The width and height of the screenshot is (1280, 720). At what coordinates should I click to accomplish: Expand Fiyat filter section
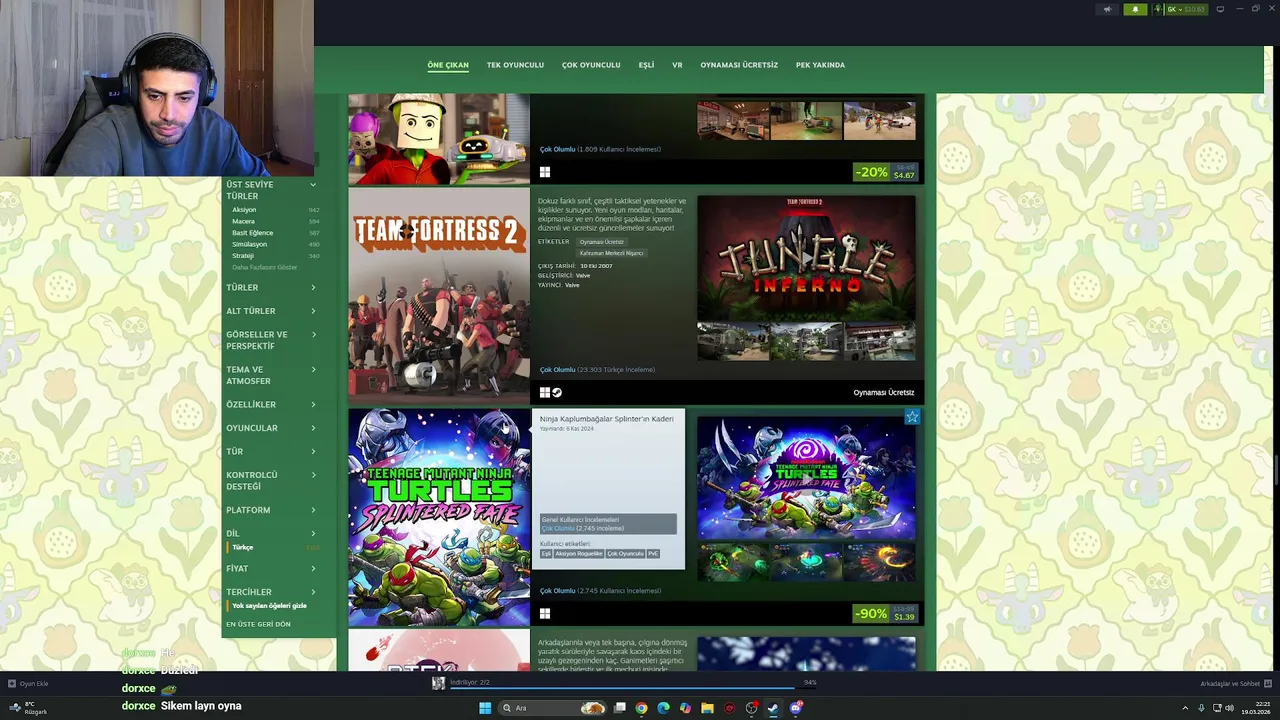pos(270,569)
